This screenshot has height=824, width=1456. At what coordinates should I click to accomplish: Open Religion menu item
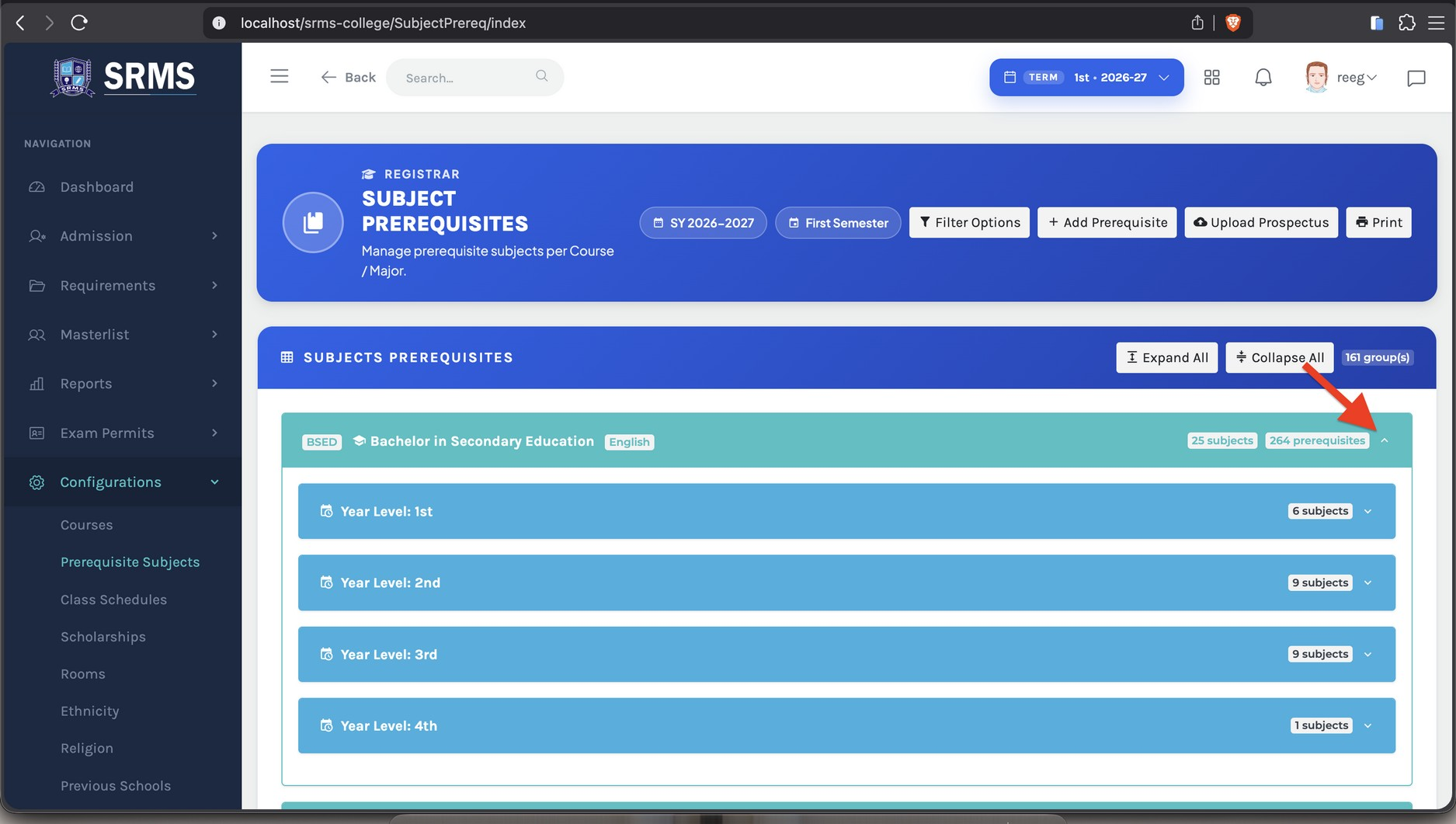(x=87, y=749)
